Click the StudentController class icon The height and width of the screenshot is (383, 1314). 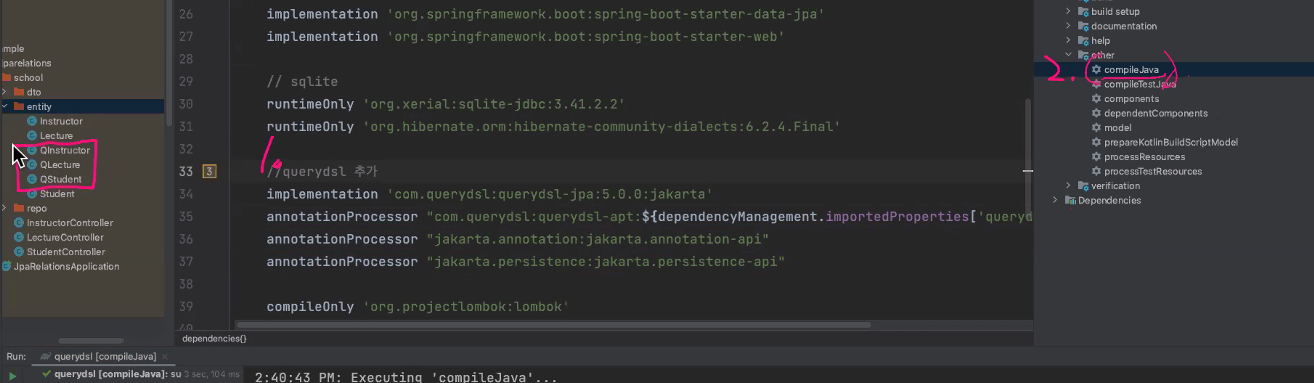tap(19, 252)
